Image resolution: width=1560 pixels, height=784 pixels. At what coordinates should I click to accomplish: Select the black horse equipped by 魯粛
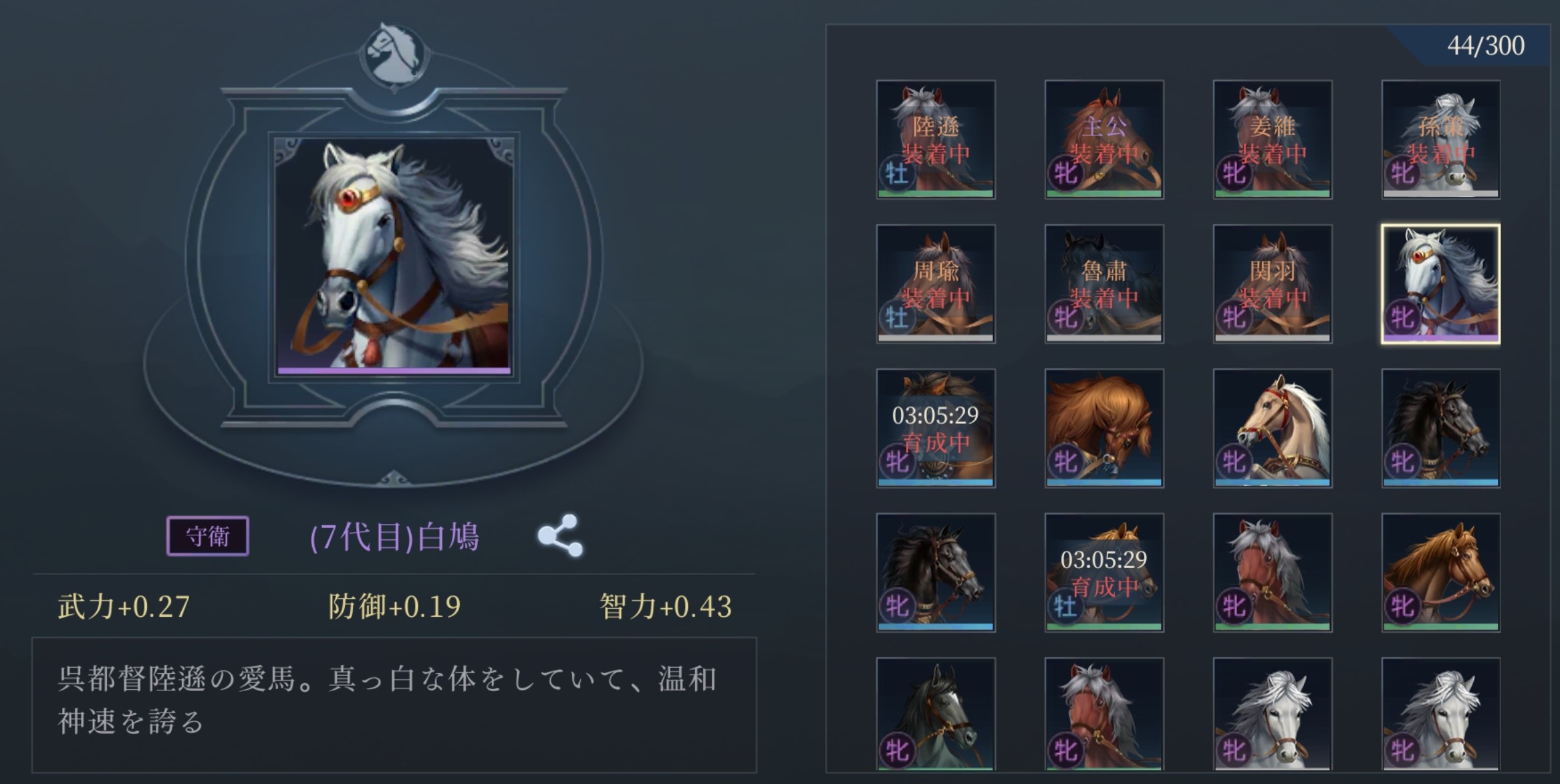coord(1104,284)
